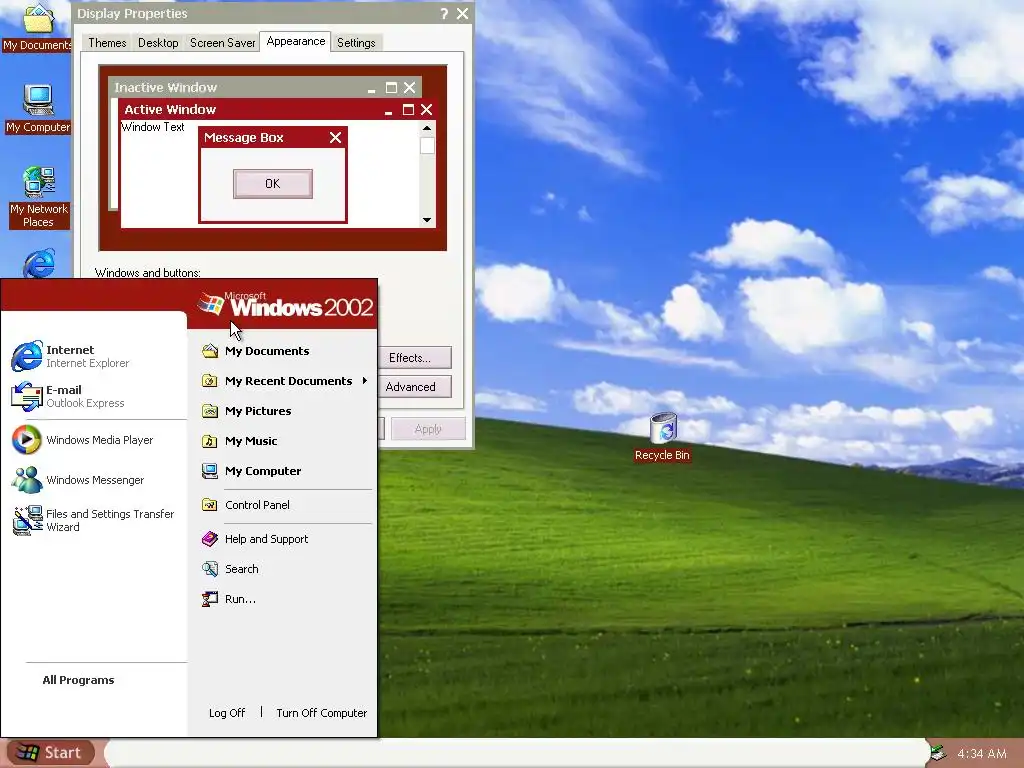Switch to the Themes tab
The image size is (1024, 768).
[107, 42]
